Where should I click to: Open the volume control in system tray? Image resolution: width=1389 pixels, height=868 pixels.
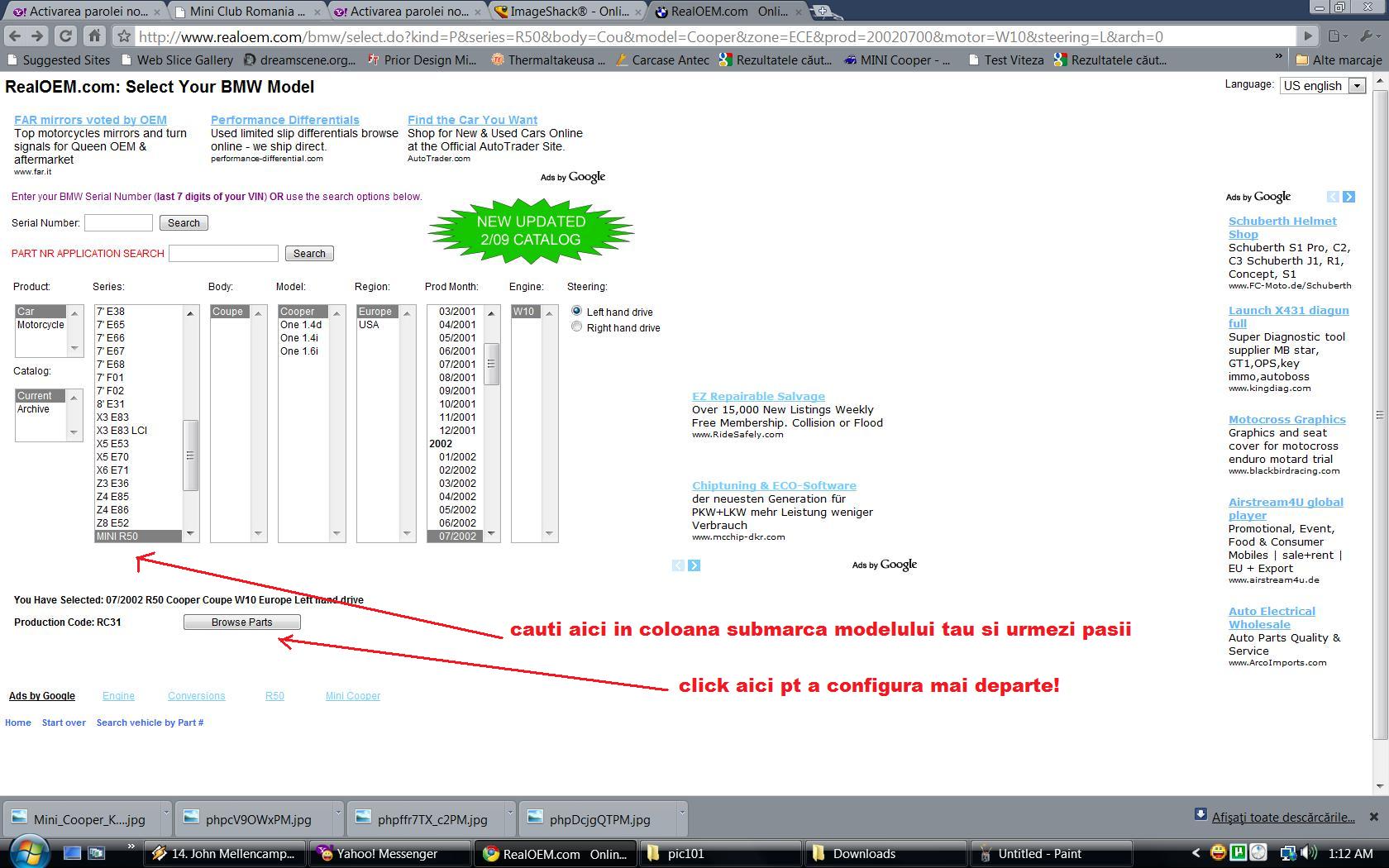click(1308, 853)
